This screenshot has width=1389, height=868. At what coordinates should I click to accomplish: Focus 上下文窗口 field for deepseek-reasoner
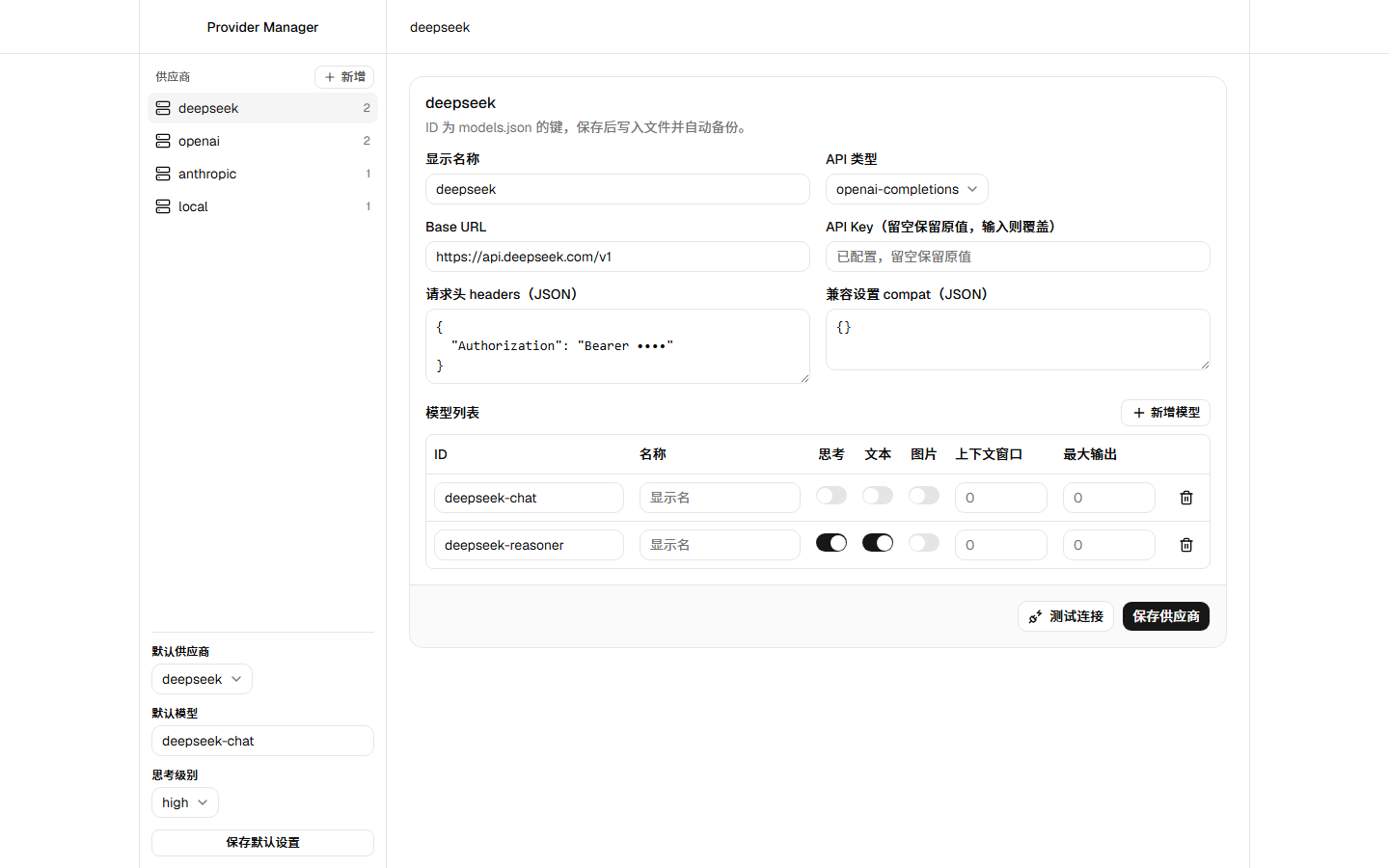click(1001, 545)
